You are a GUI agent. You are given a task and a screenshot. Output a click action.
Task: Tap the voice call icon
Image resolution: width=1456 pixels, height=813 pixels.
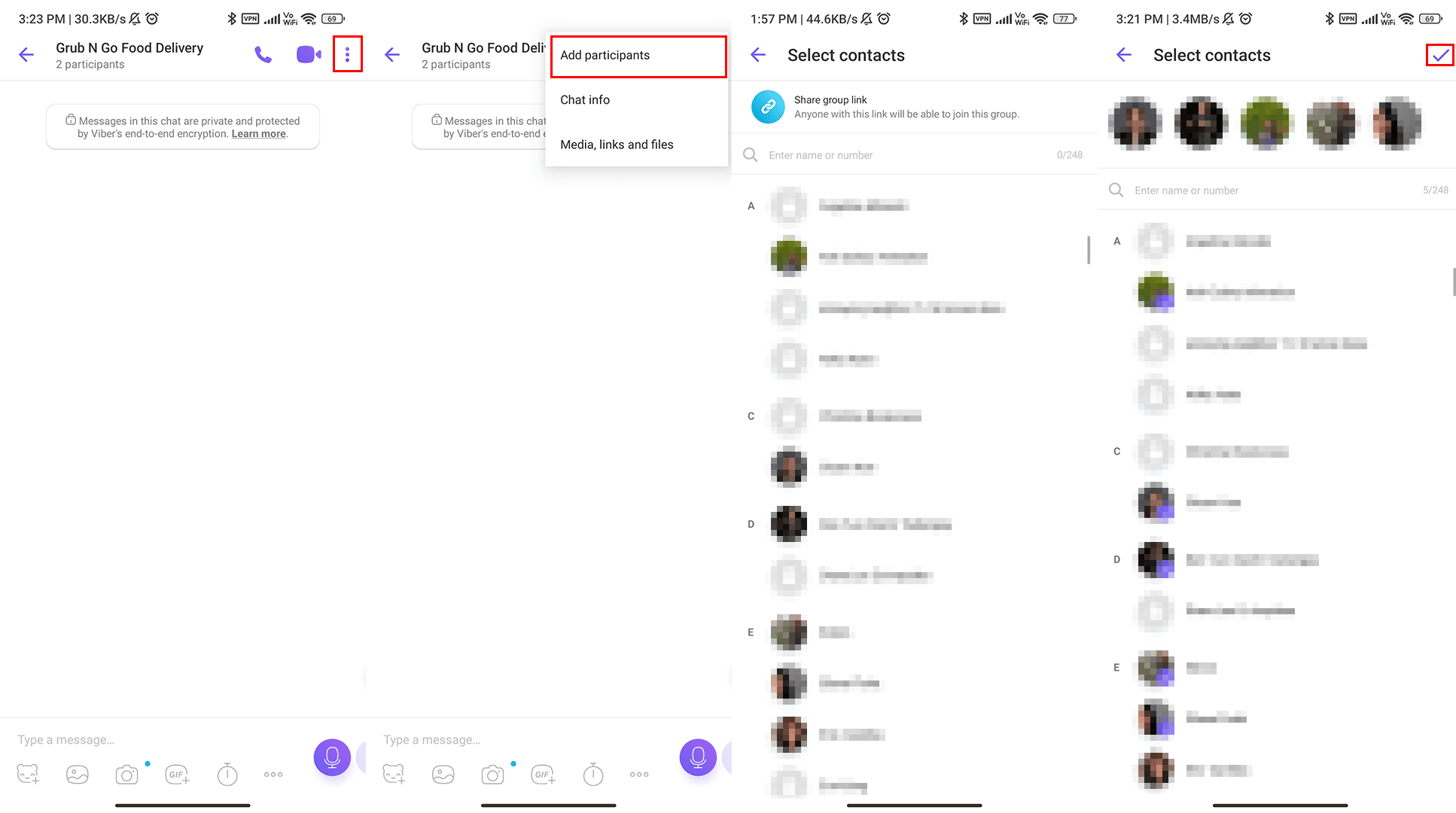click(x=263, y=54)
